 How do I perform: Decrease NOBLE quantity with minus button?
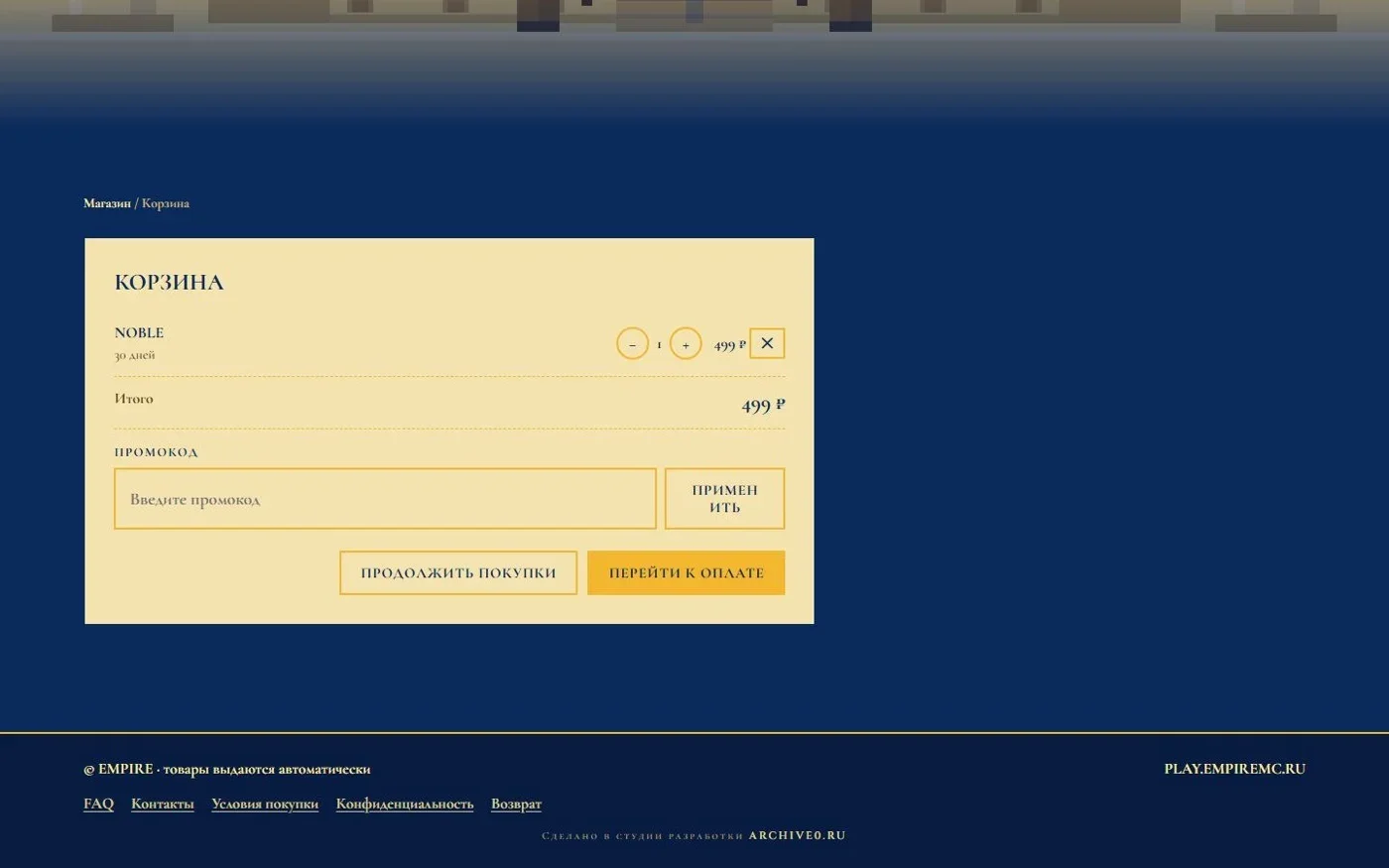point(632,344)
